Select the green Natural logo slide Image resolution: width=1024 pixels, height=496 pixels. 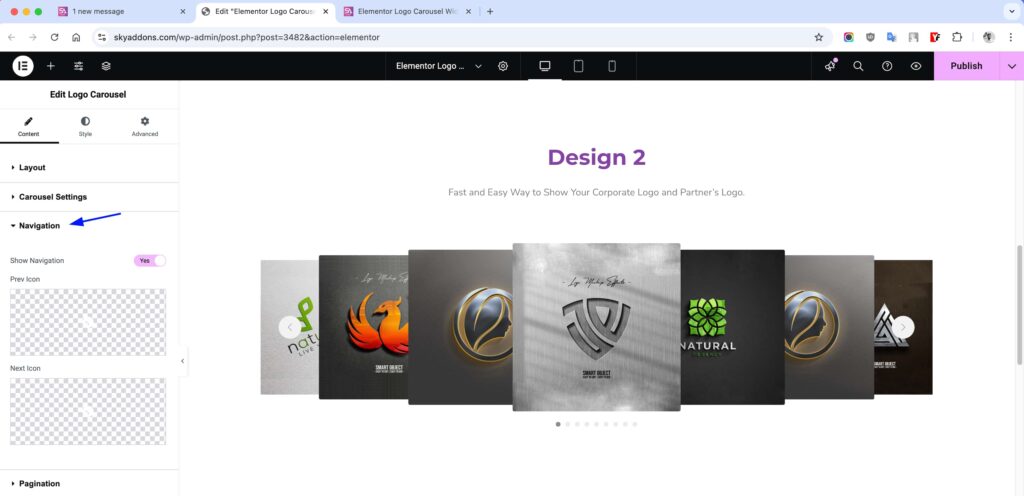click(732, 327)
